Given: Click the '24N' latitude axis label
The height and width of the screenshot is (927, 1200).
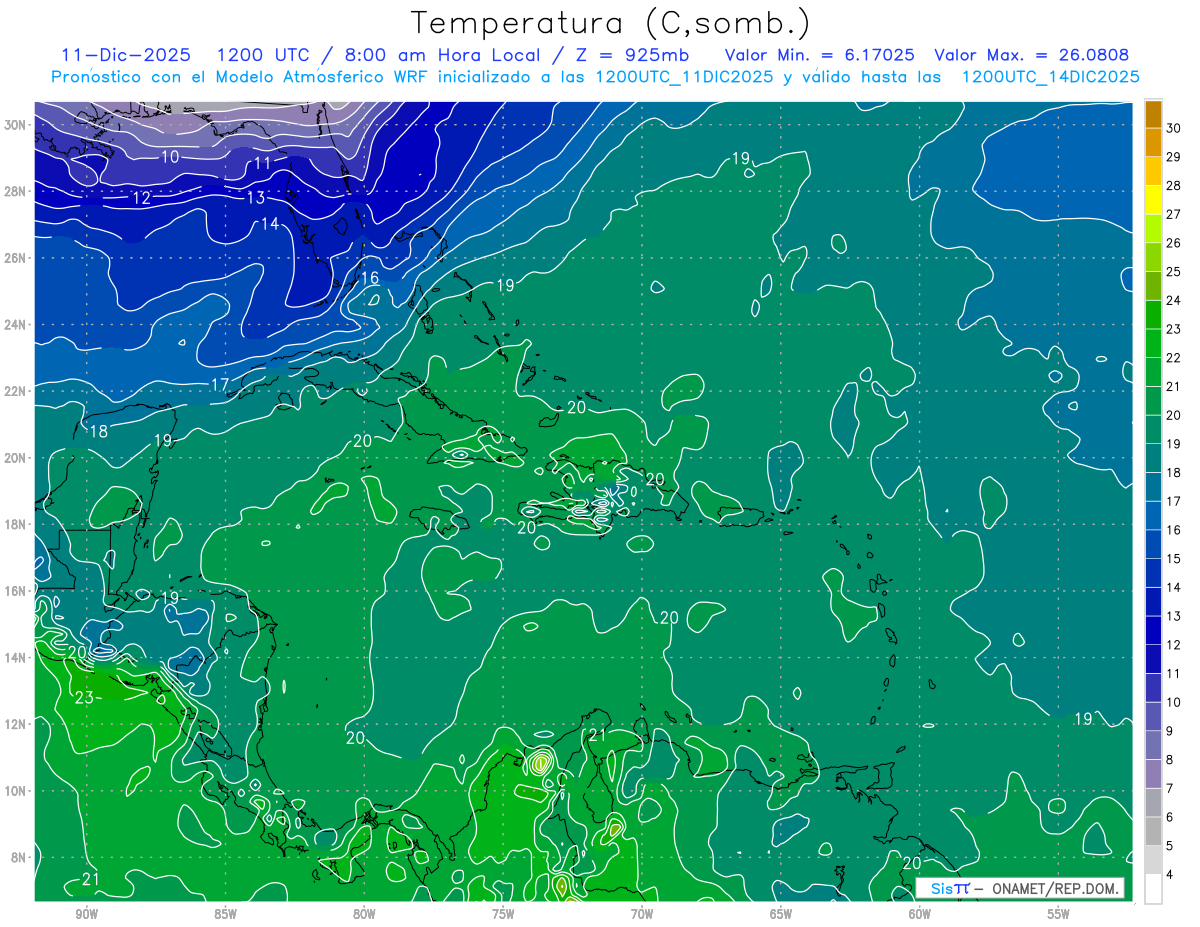Looking at the screenshot, I should click(x=15, y=324).
